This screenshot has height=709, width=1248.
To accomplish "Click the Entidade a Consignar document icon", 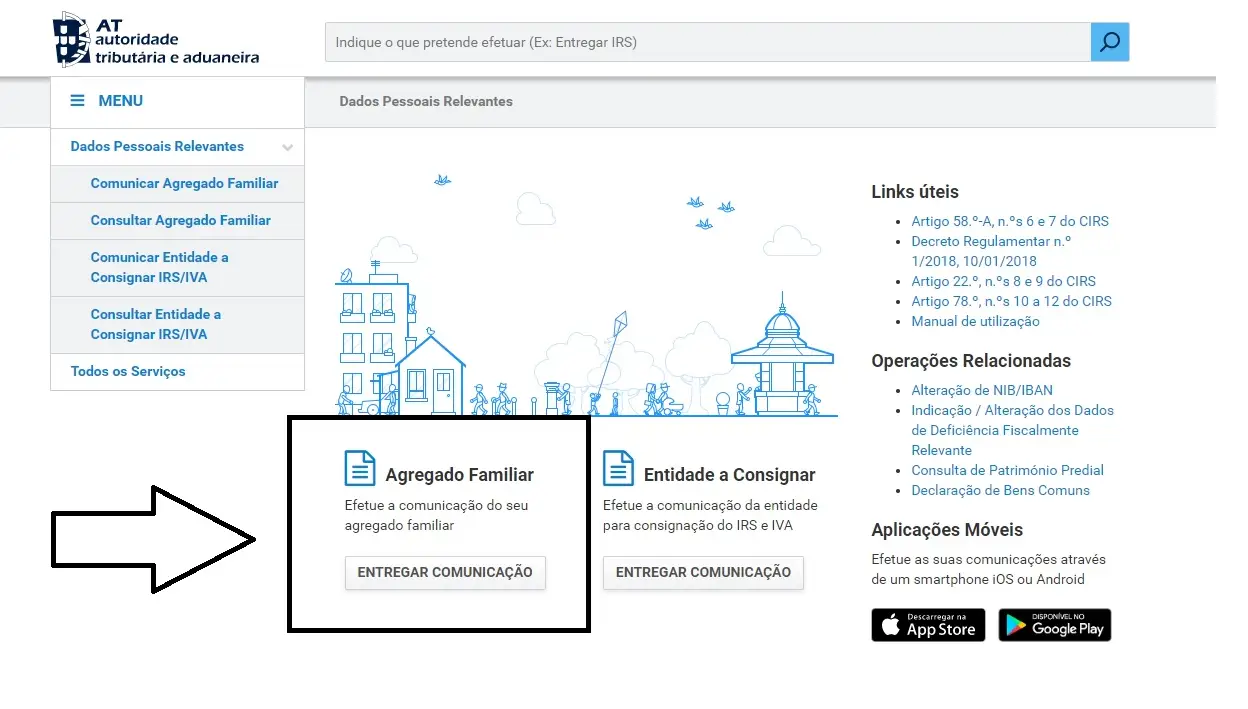I will tap(618, 468).
